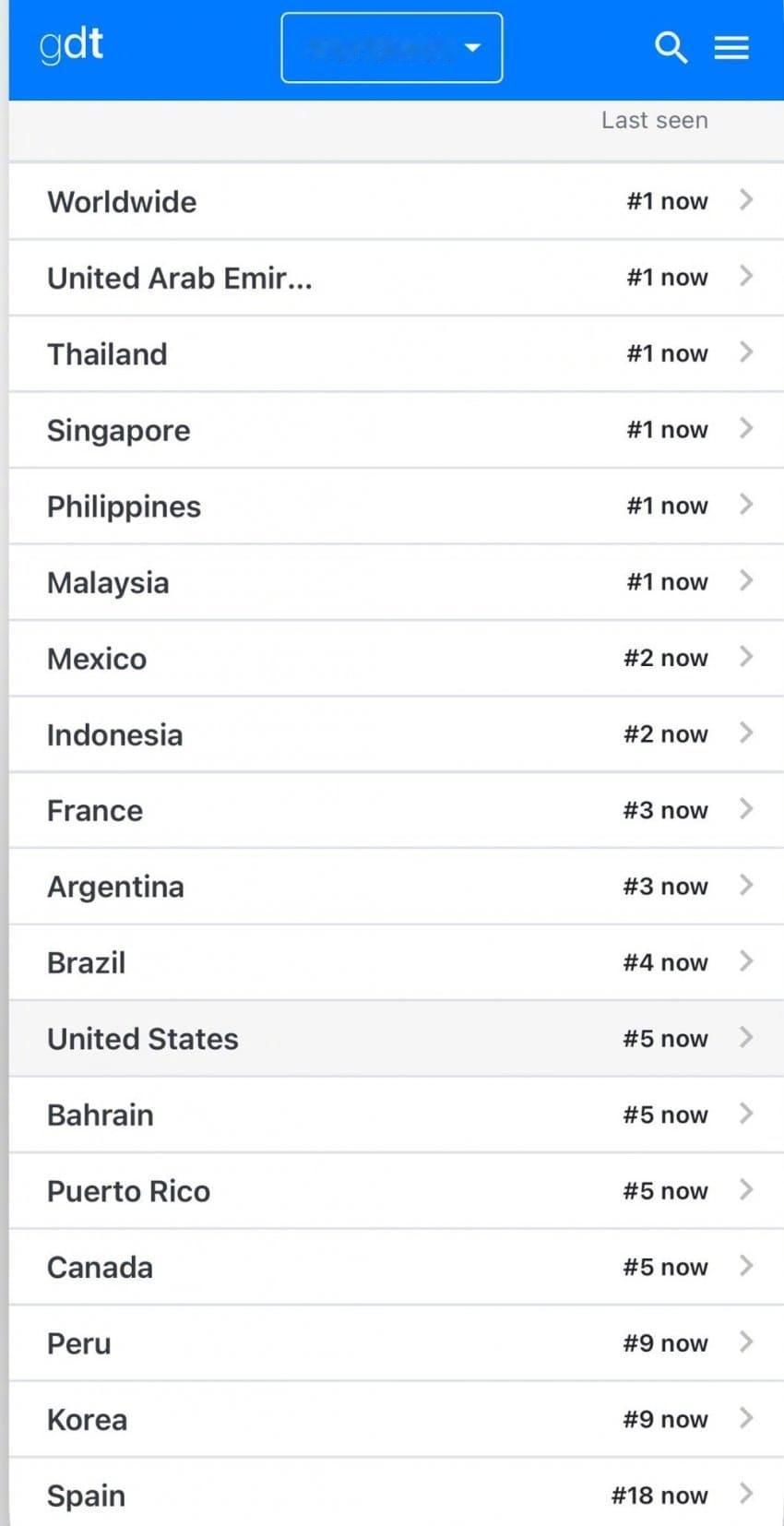Open the Philippines ranking row
This screenshot has height=1526, width=784.
pyautogui.click(x=397, y=506)
